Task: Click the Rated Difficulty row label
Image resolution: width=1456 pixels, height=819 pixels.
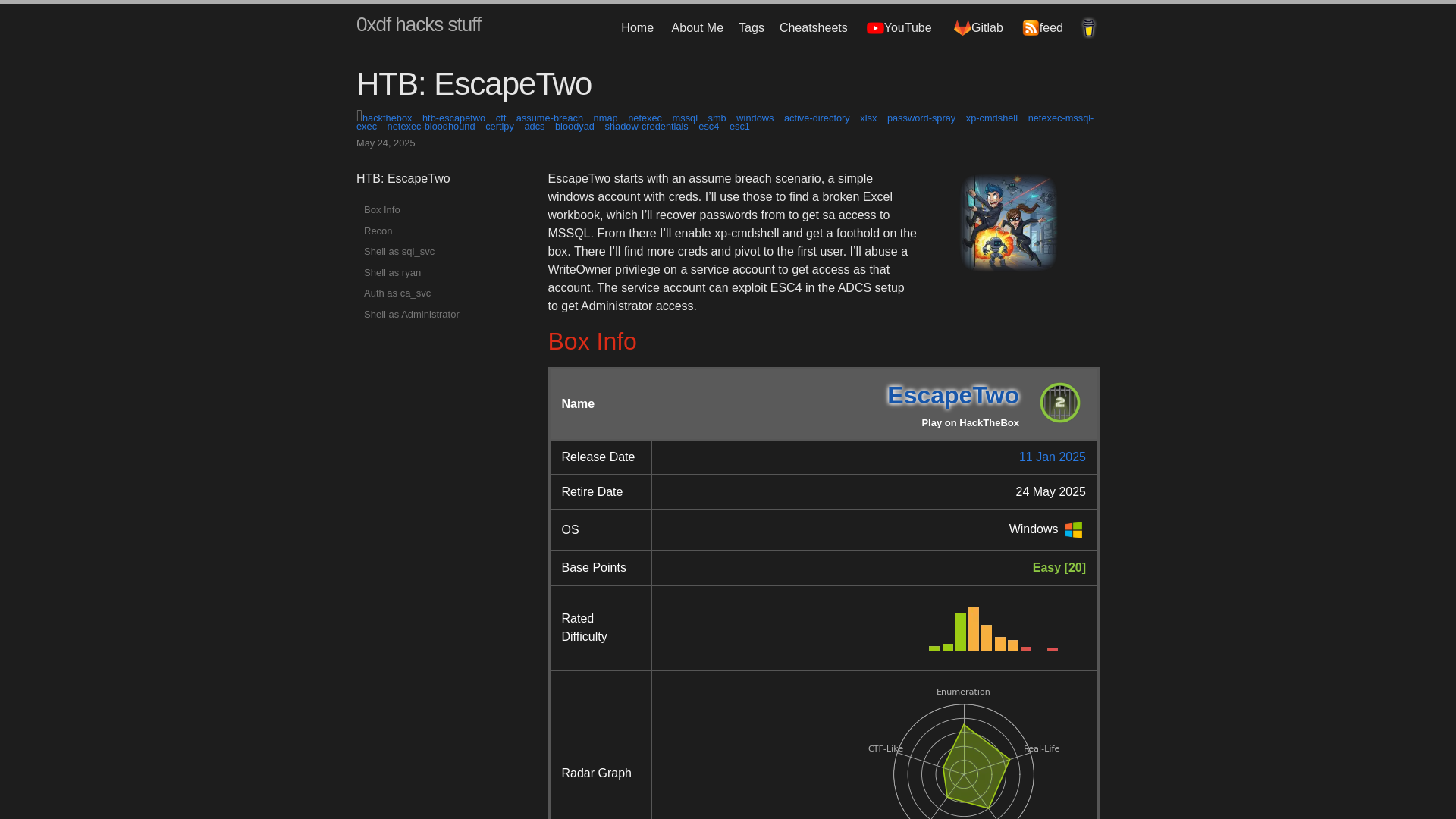Action: 584,628
